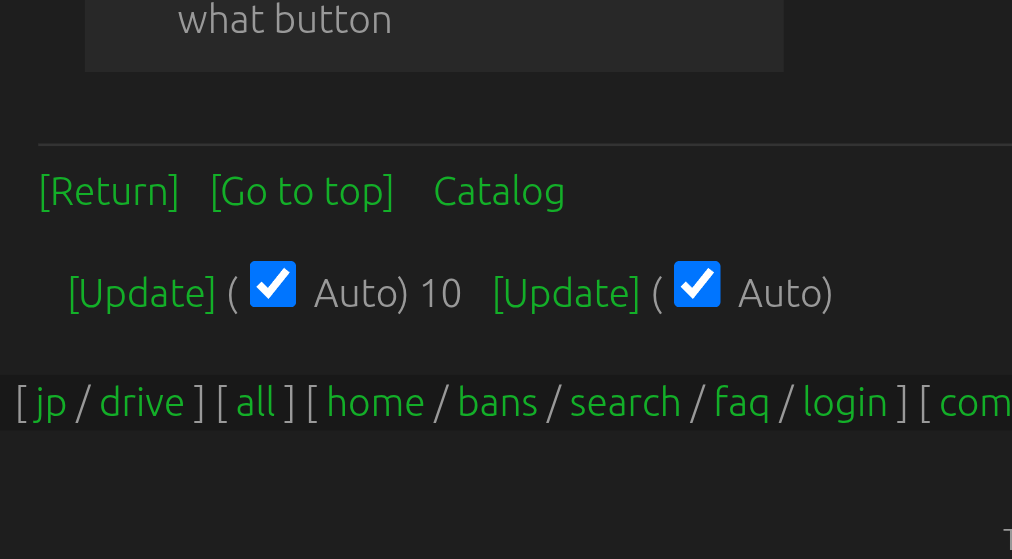Click the login link
The image size is (1012, 559).
(x=845, y=403)
